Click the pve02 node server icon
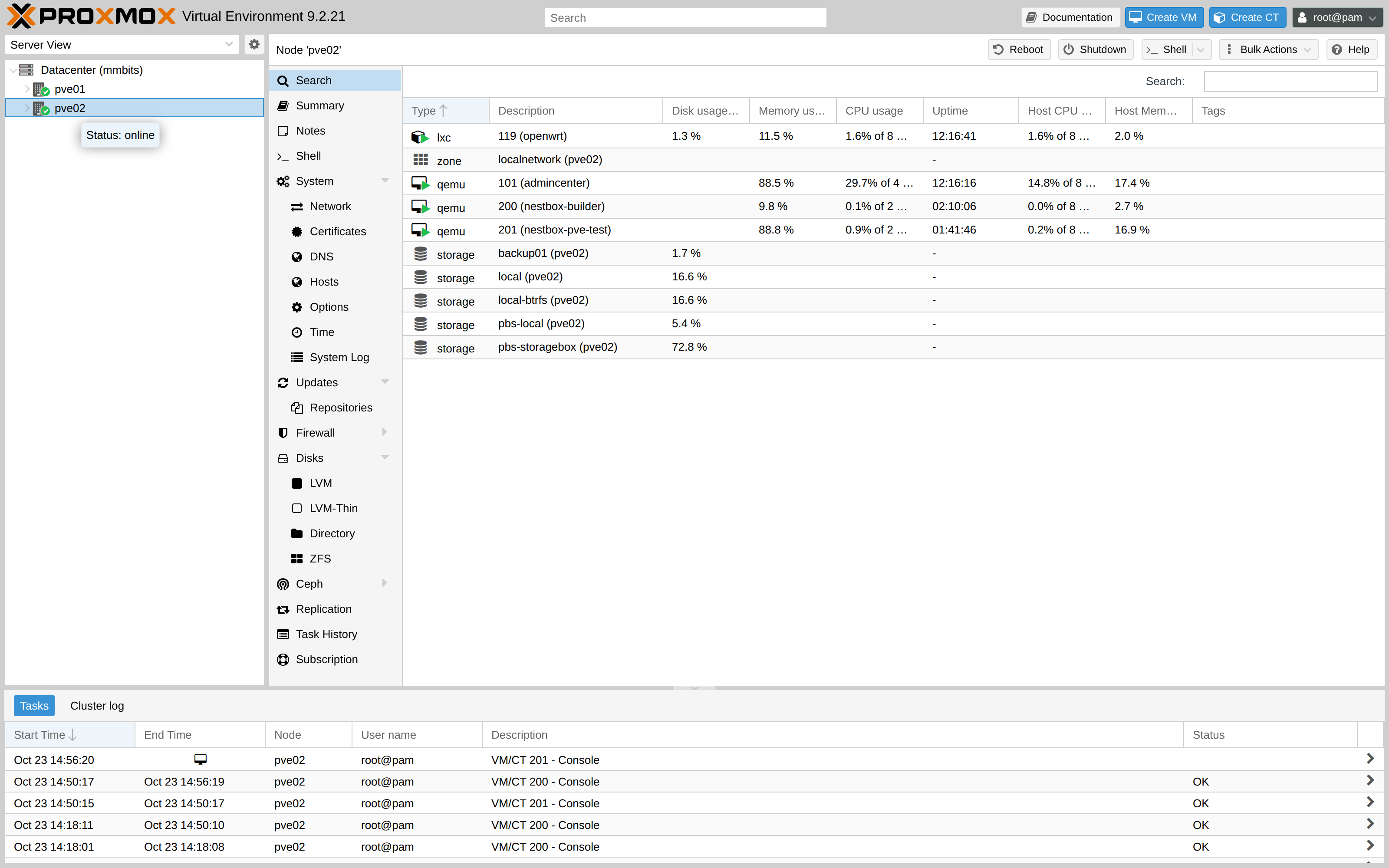The image size is (1389, 868). click(41, 108)
